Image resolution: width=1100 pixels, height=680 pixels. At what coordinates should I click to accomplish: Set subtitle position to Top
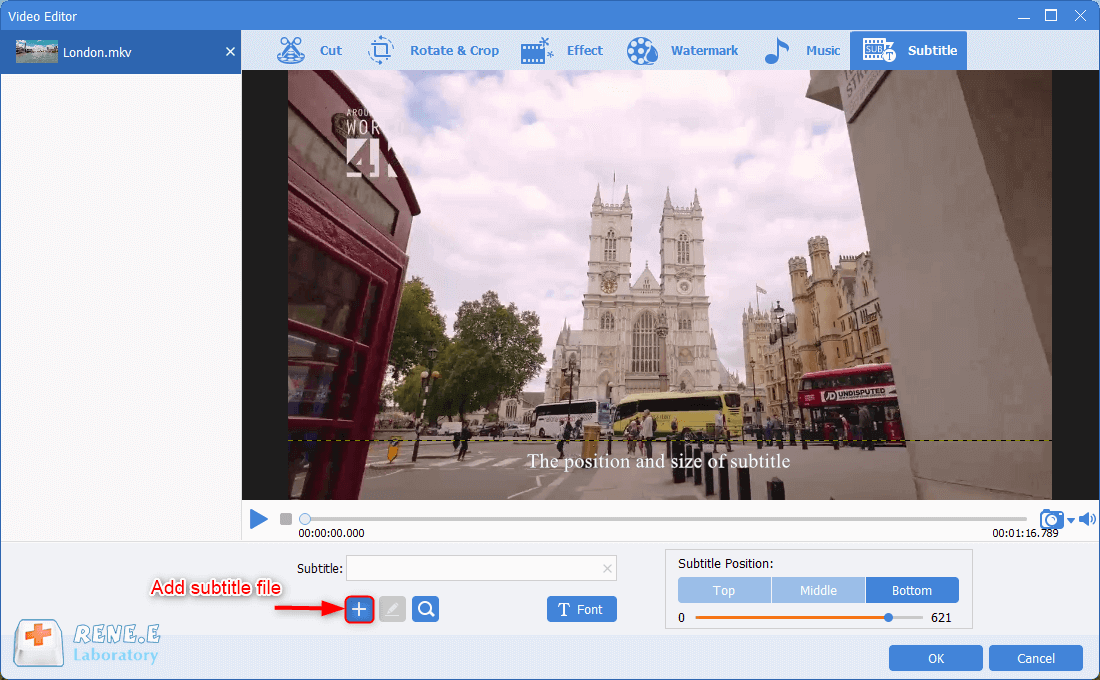(724, 590)
